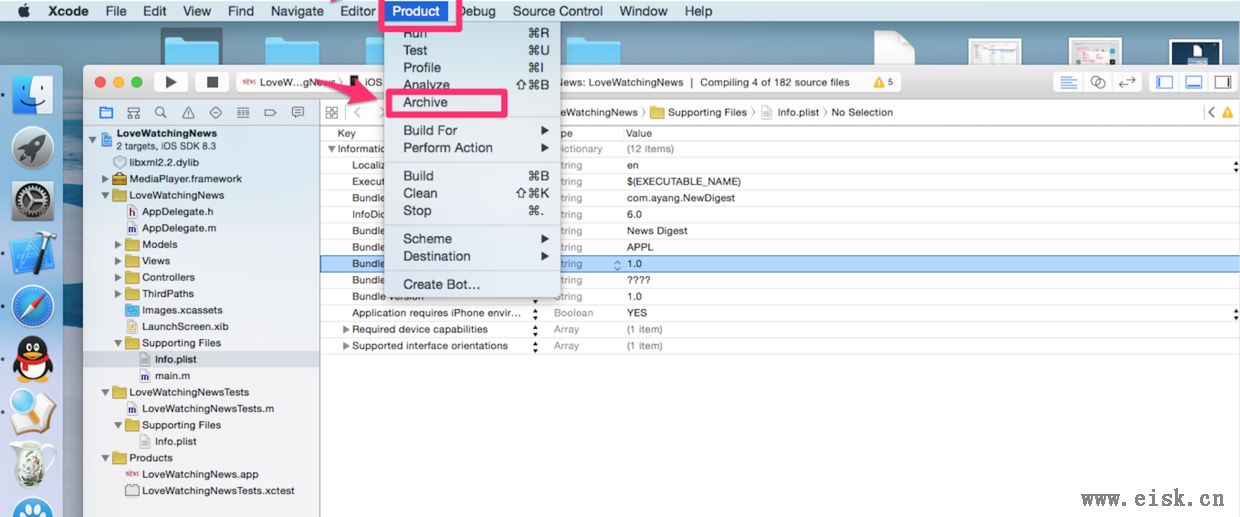Show the Project navigator folder icon
1240x517 pixels.
[x=106, y=113]
